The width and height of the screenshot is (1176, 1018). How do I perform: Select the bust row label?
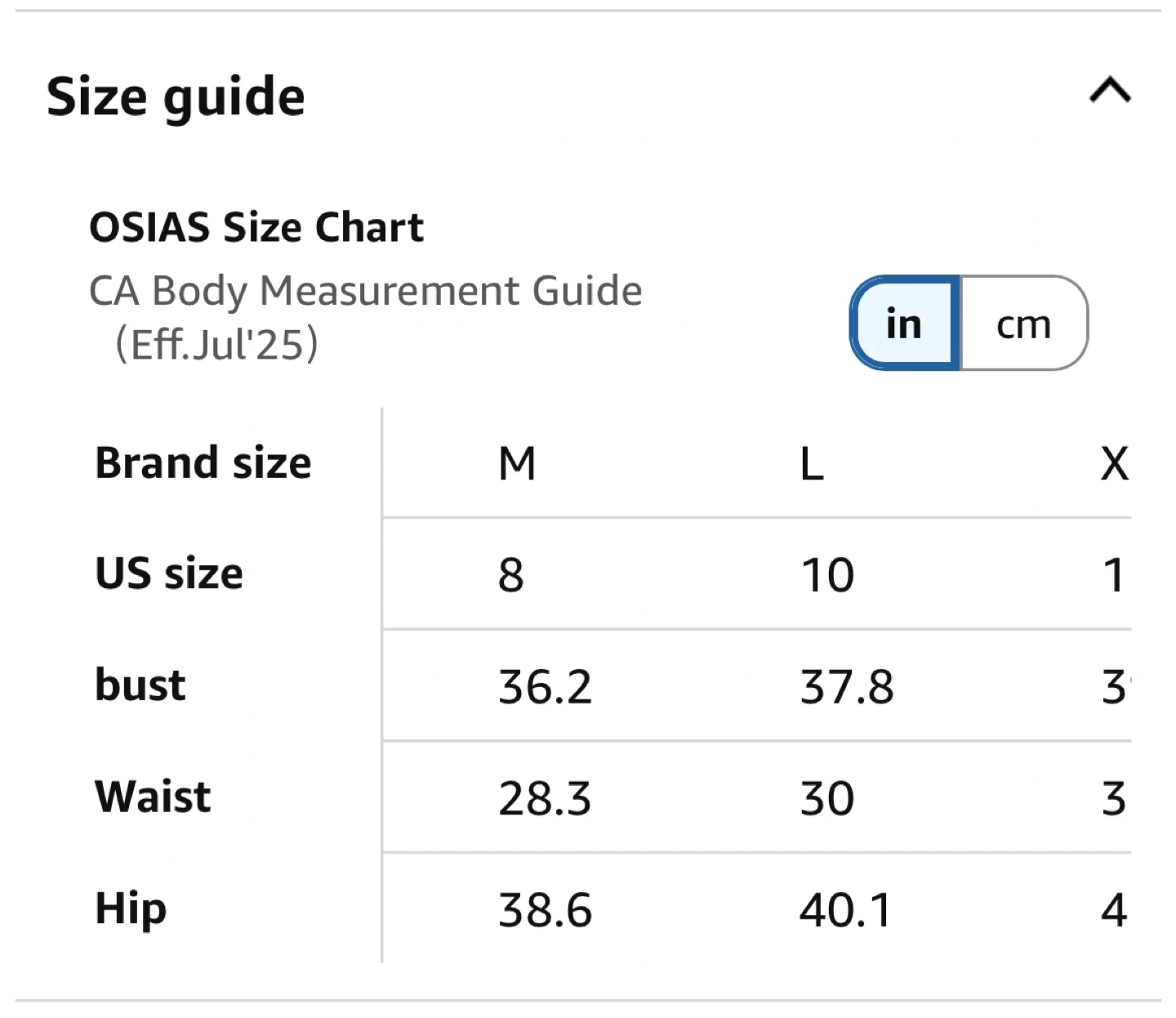(140, 685)
